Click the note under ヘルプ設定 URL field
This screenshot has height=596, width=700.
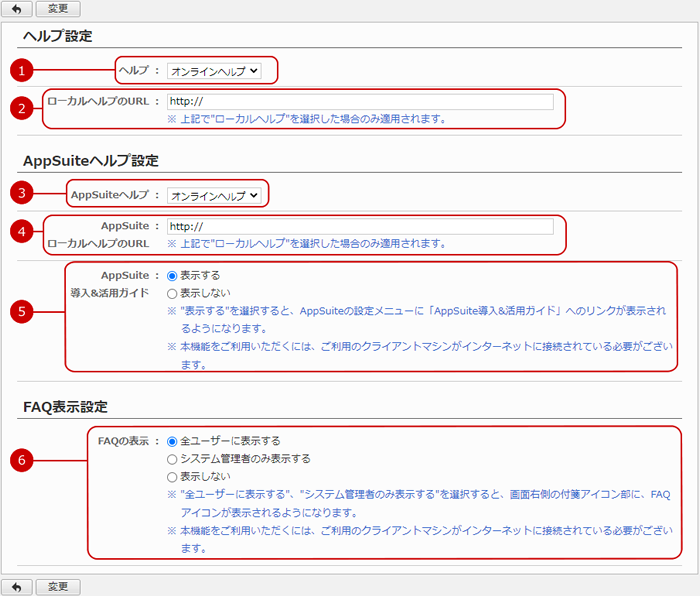307,119
